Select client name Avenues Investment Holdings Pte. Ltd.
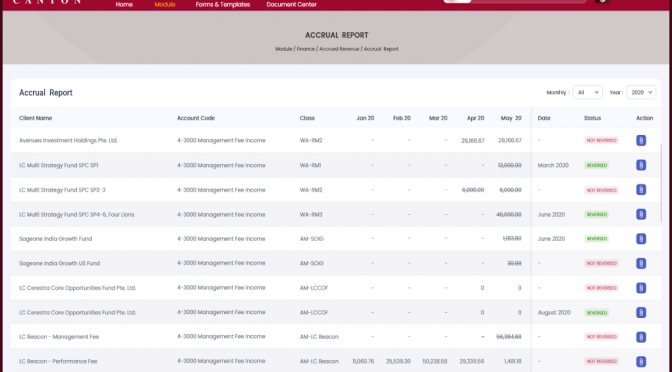Image resolution: width=672 pixels, height=372 pixels. [68, 141]
